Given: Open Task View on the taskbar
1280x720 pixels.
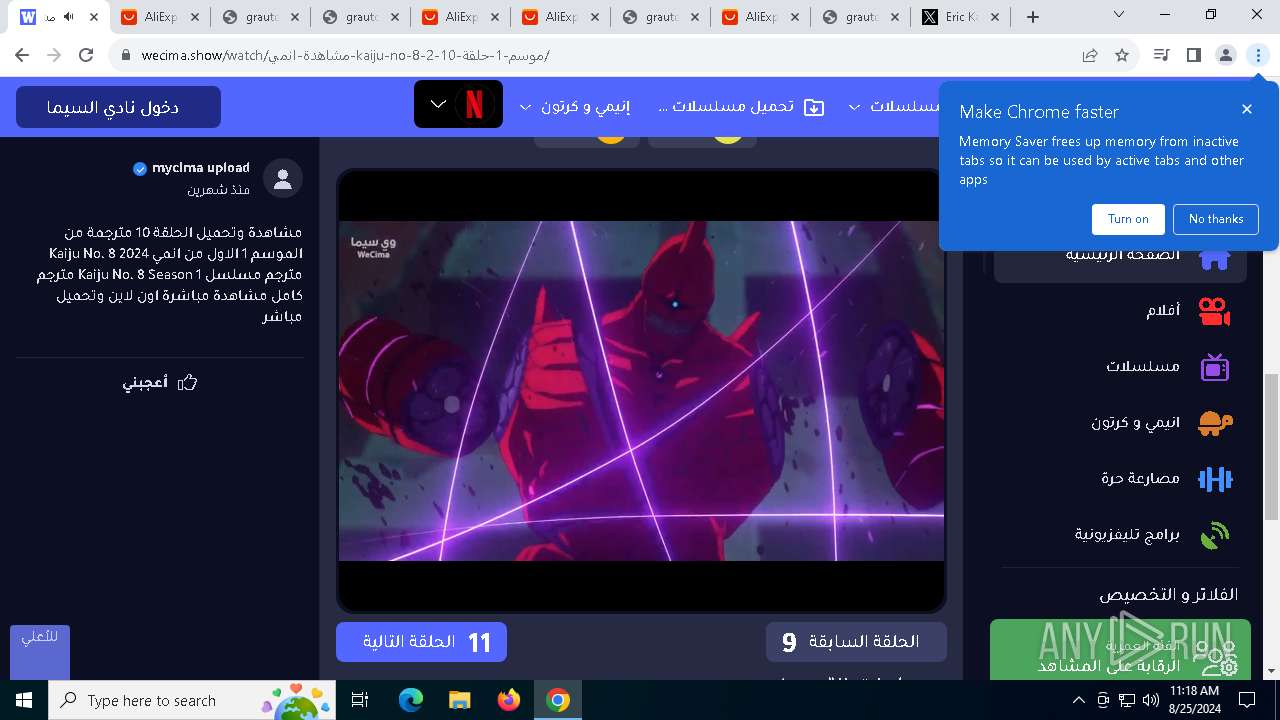Looking at the screenshot, I should point(361,700).
